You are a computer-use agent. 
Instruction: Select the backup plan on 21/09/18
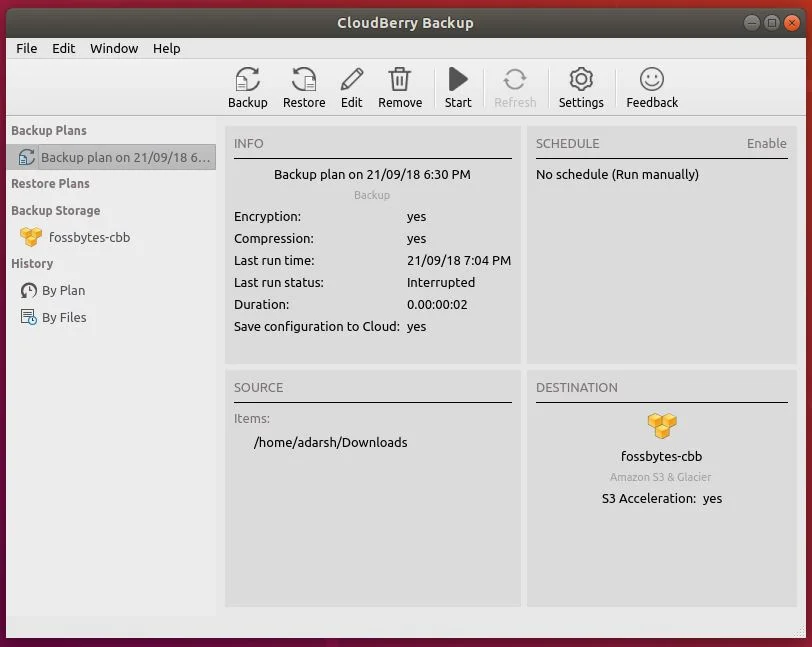pyautogui.click(x=125, y=157)
